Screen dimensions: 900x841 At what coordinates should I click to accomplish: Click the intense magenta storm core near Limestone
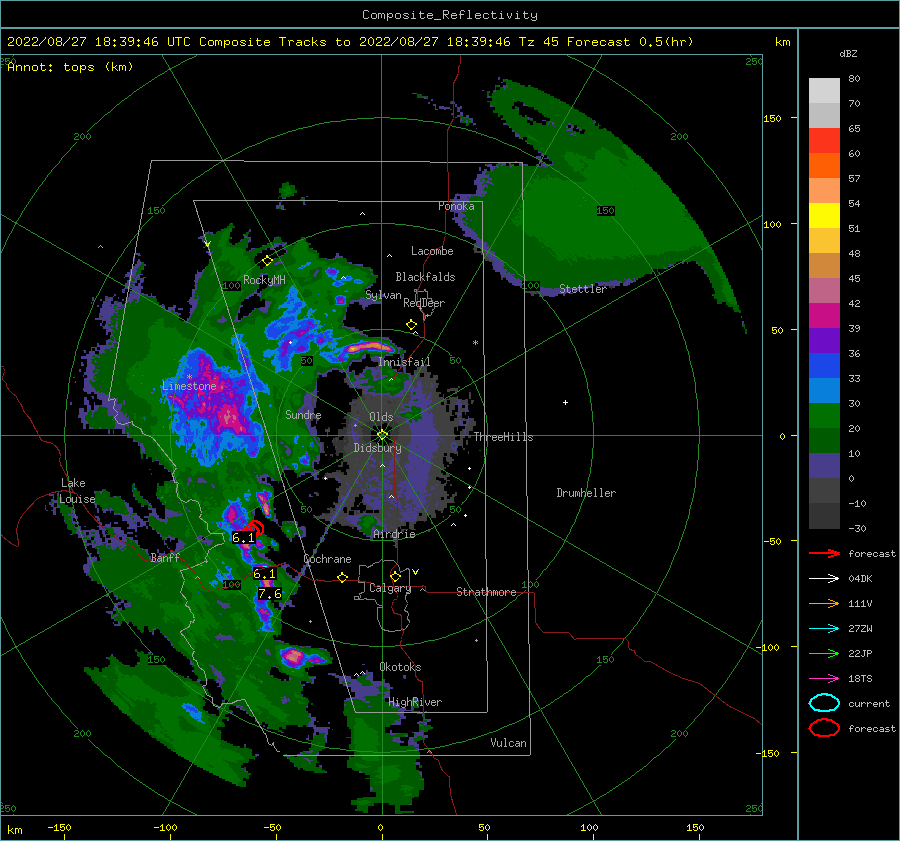[x=228, y=414]
